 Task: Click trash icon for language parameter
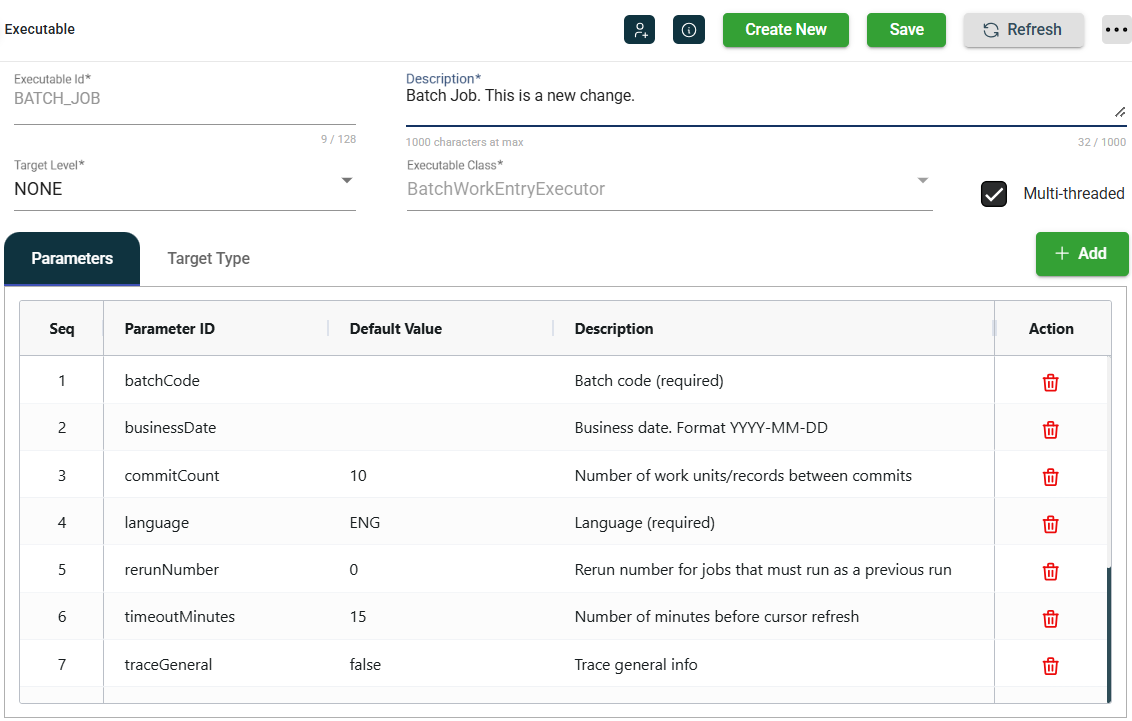[1050, 523]
